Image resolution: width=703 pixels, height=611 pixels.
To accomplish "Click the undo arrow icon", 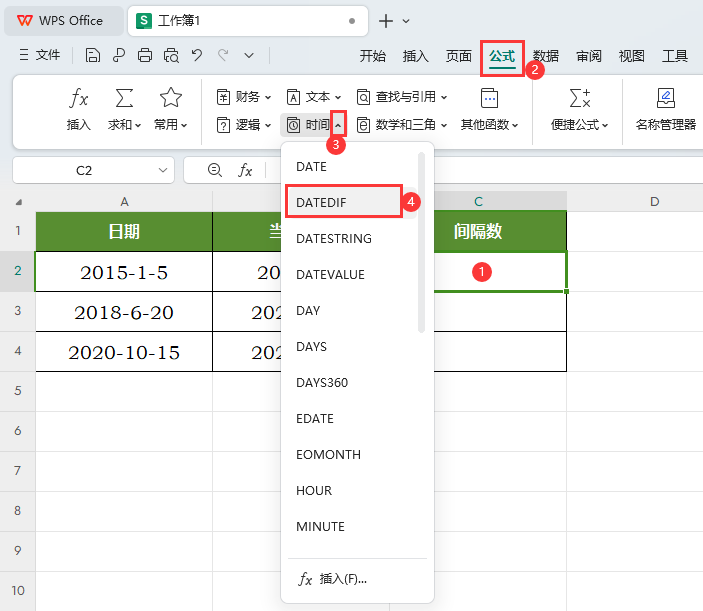I will (x=197, y=56).
